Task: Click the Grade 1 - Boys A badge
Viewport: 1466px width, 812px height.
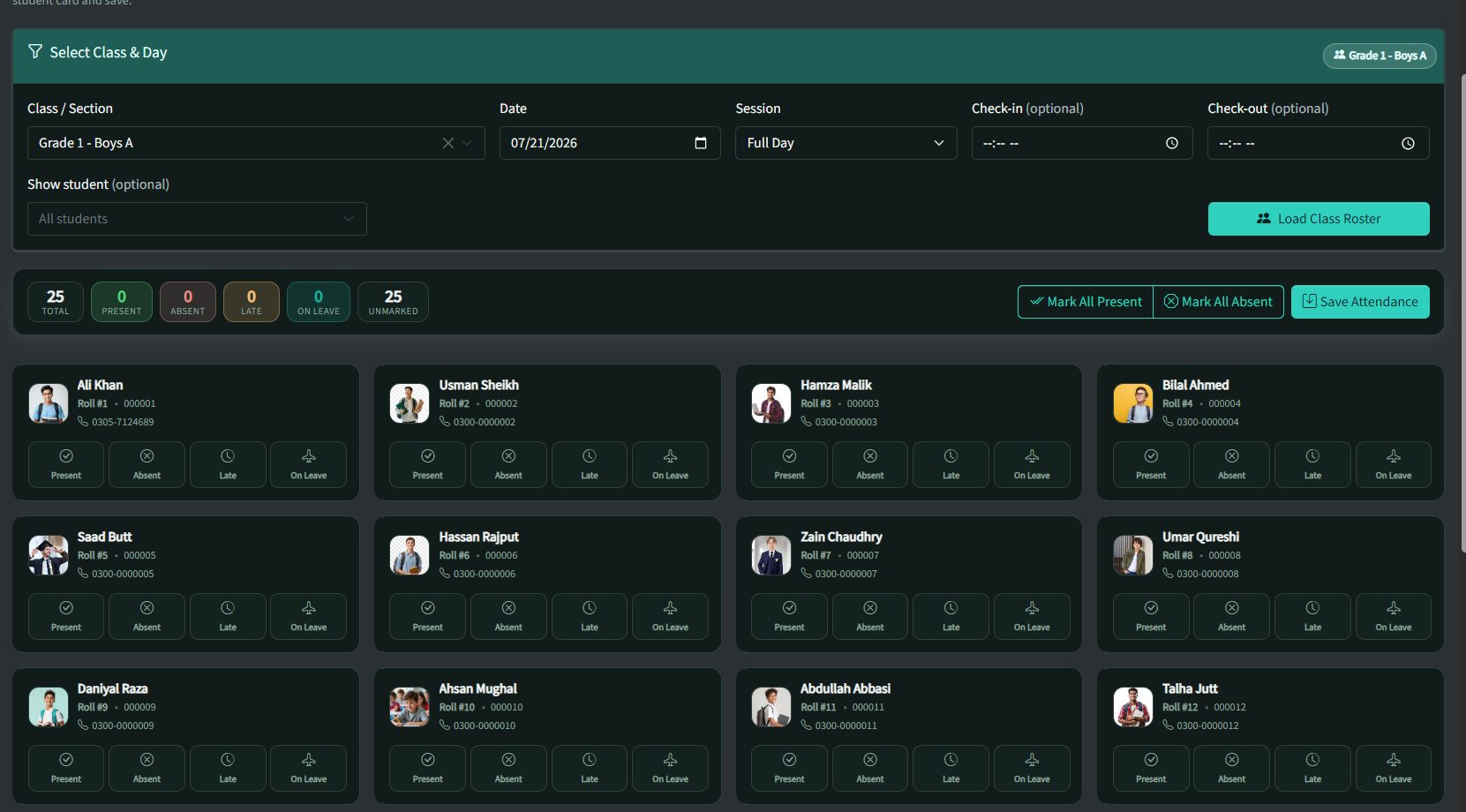Action: tap(1380, 56)
